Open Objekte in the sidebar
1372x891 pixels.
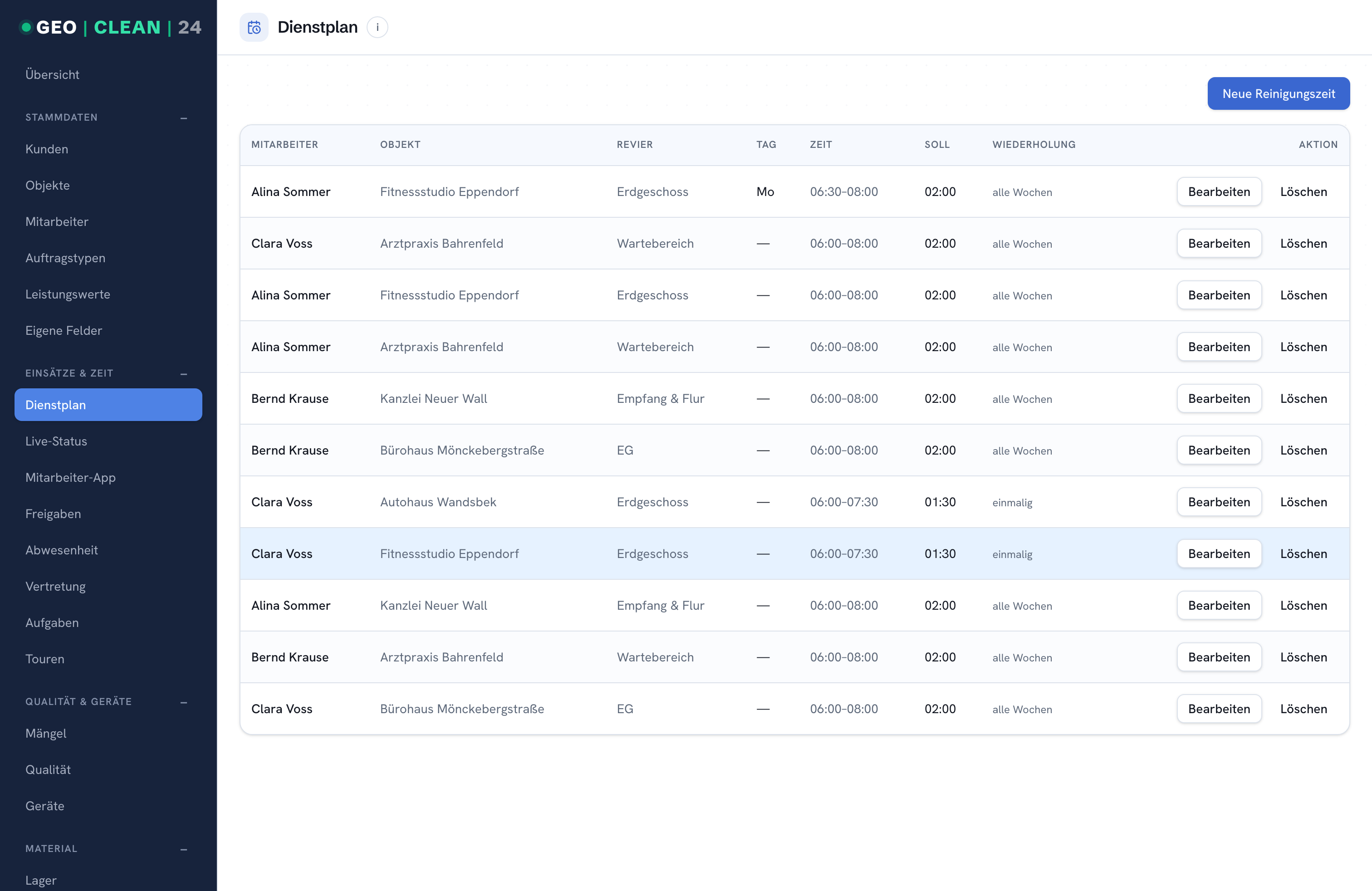pyautogui.click(x=108, y=185)
